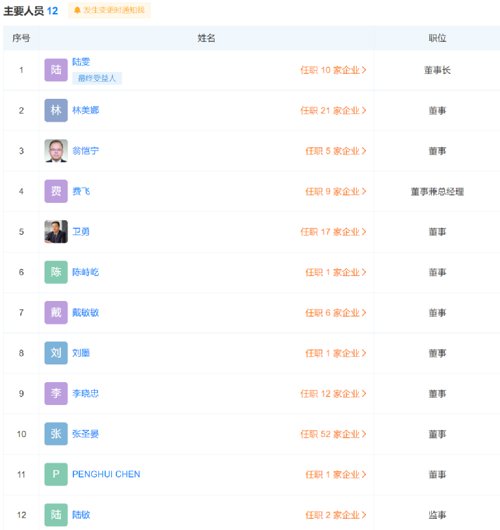Click the bell notification button at top

pyautogui.click(x=109, y=10)
